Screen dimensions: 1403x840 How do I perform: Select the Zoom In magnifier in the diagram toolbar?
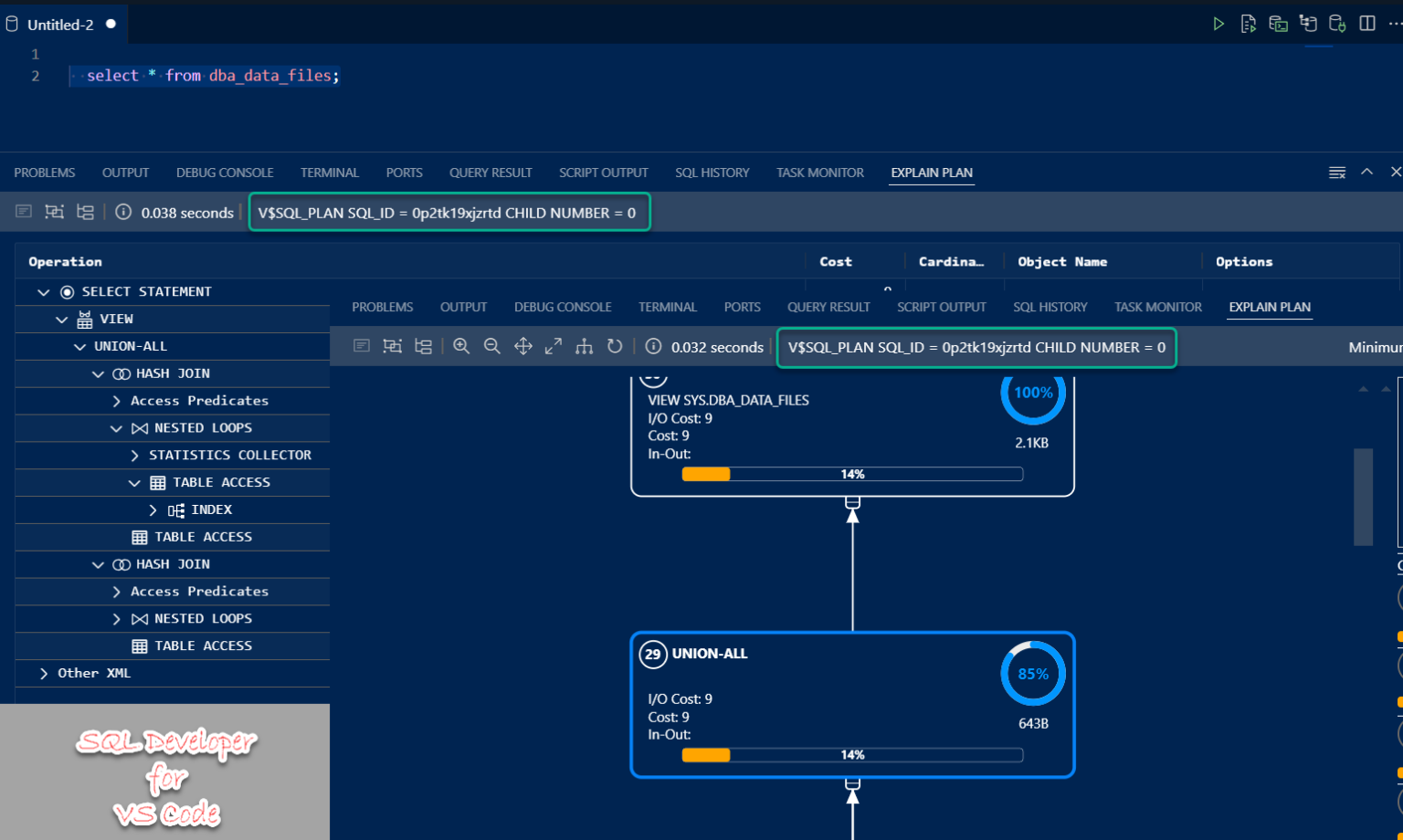(x=461, y=347)
